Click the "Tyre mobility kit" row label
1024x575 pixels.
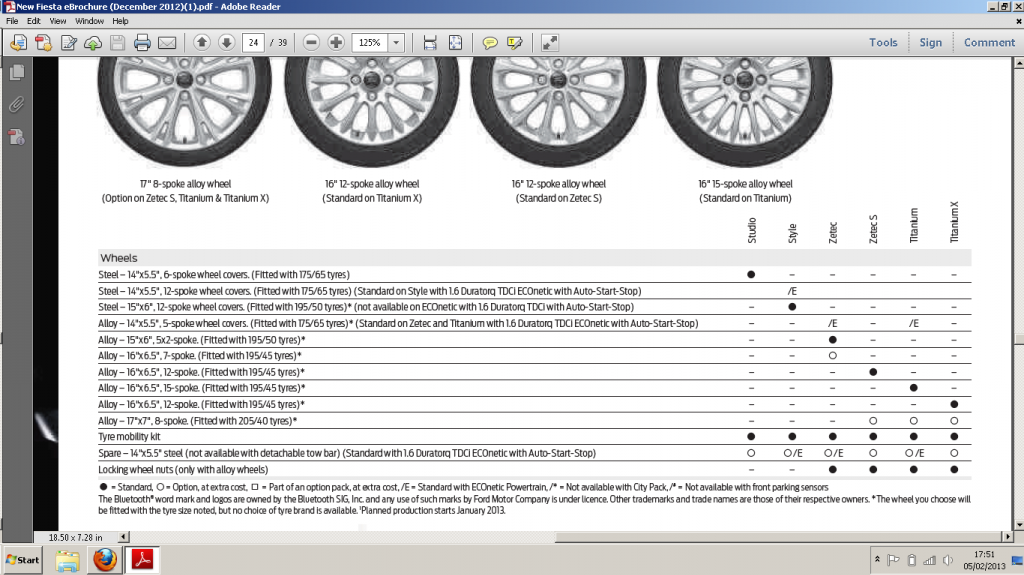point(129,436)
